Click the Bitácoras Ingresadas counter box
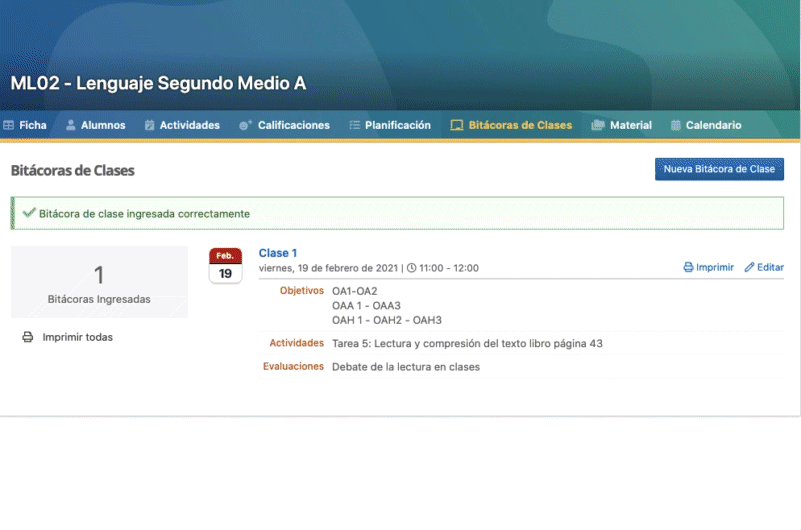This screenshot has height=530, width=801. click(x=99, y=282)
